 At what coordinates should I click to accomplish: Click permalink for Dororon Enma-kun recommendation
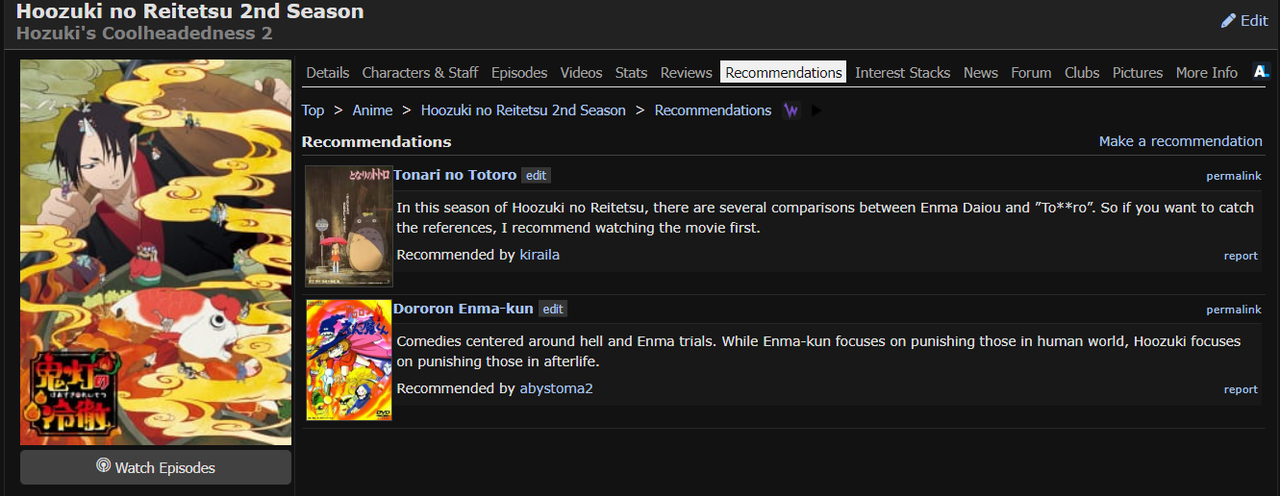pyautogui.click(x=1234, y=310)
